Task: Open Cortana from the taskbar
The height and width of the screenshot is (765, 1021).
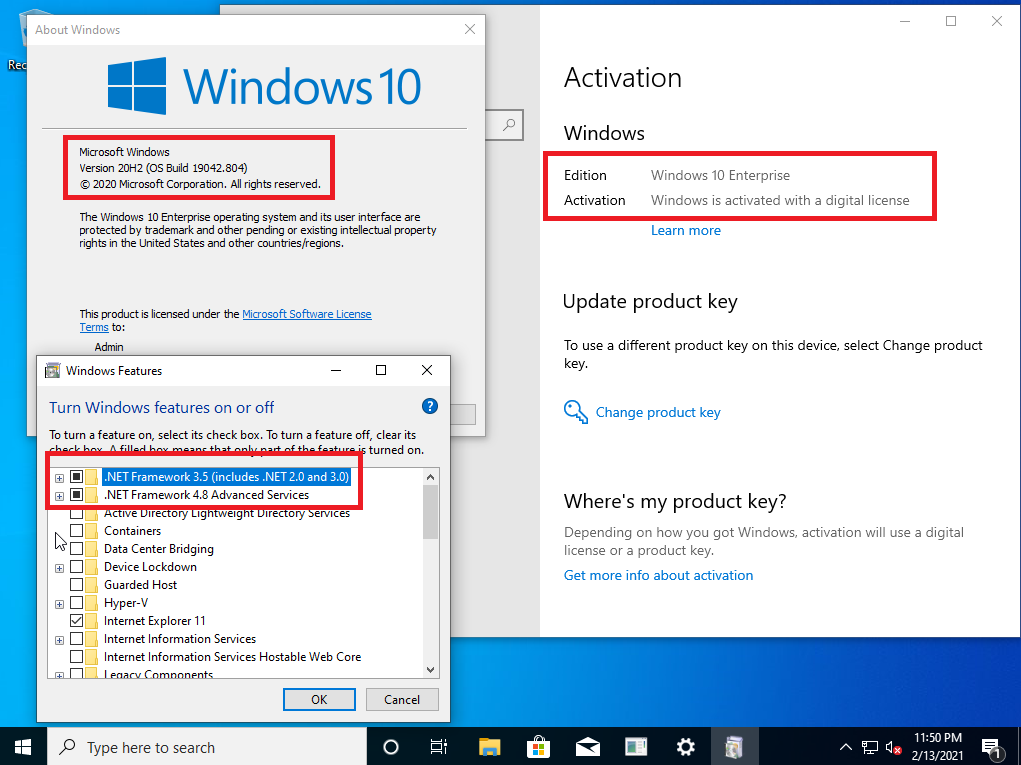Action: click(391, 747)
